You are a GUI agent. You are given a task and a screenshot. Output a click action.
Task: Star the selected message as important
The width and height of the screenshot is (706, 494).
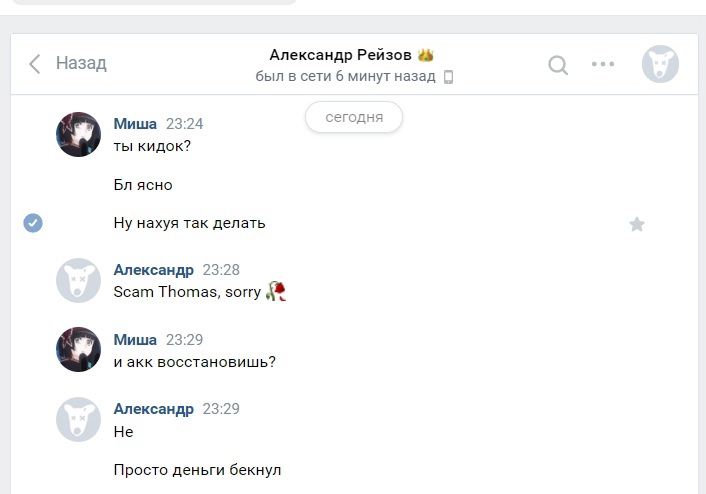637,224
